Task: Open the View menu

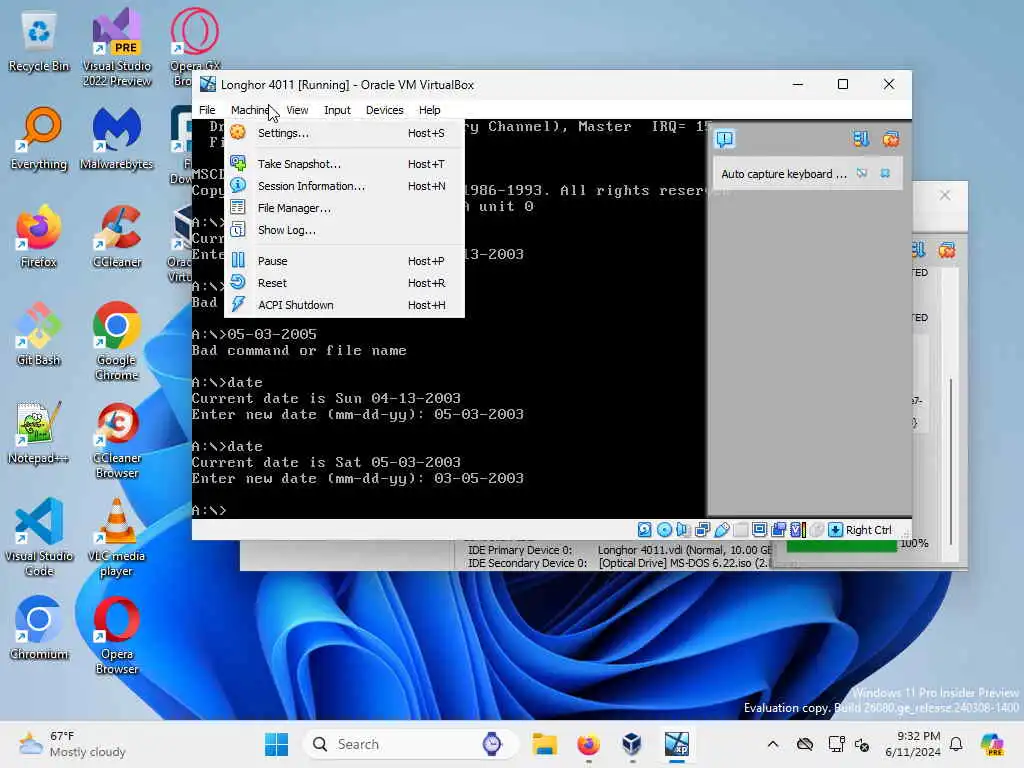Action: (297, 110)
